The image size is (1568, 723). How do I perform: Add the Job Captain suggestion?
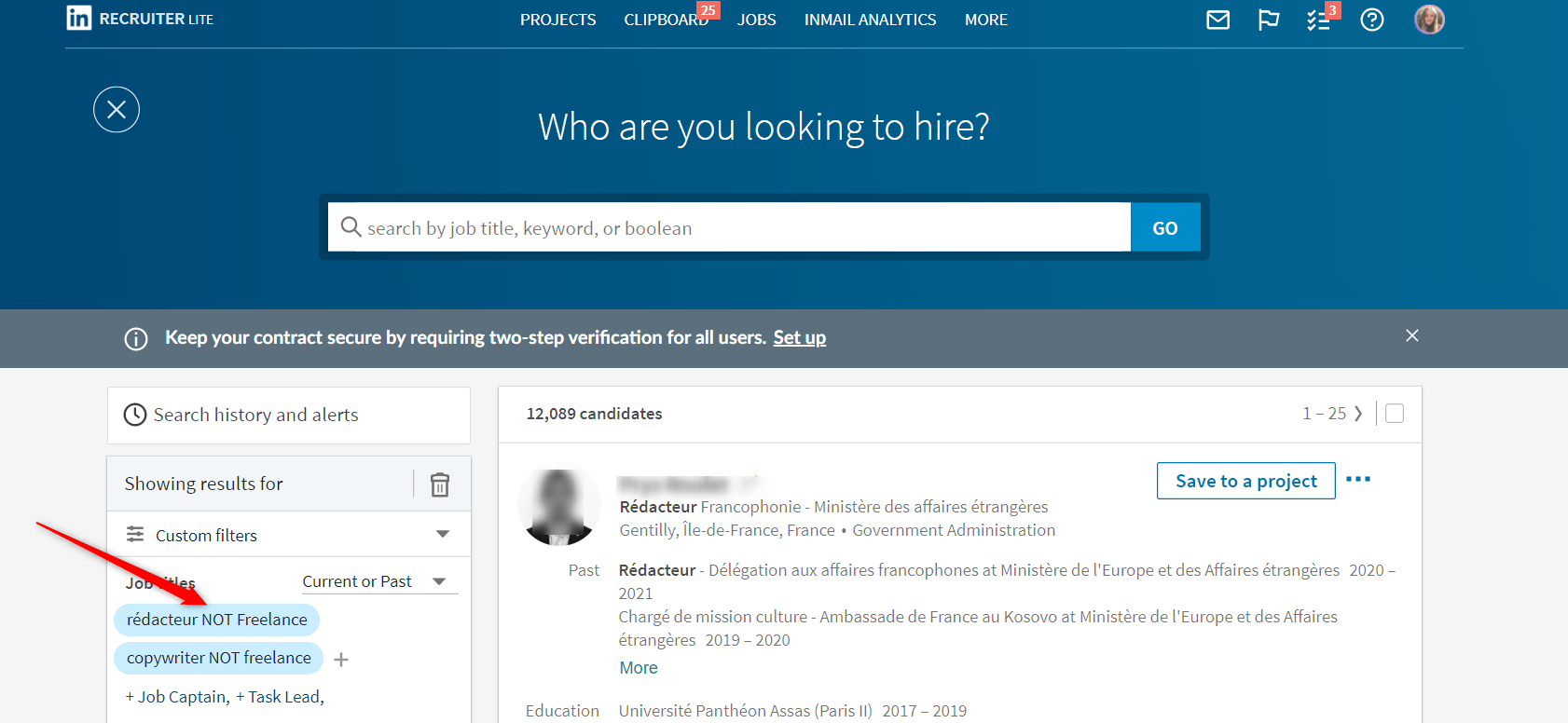tap(177, 697)
